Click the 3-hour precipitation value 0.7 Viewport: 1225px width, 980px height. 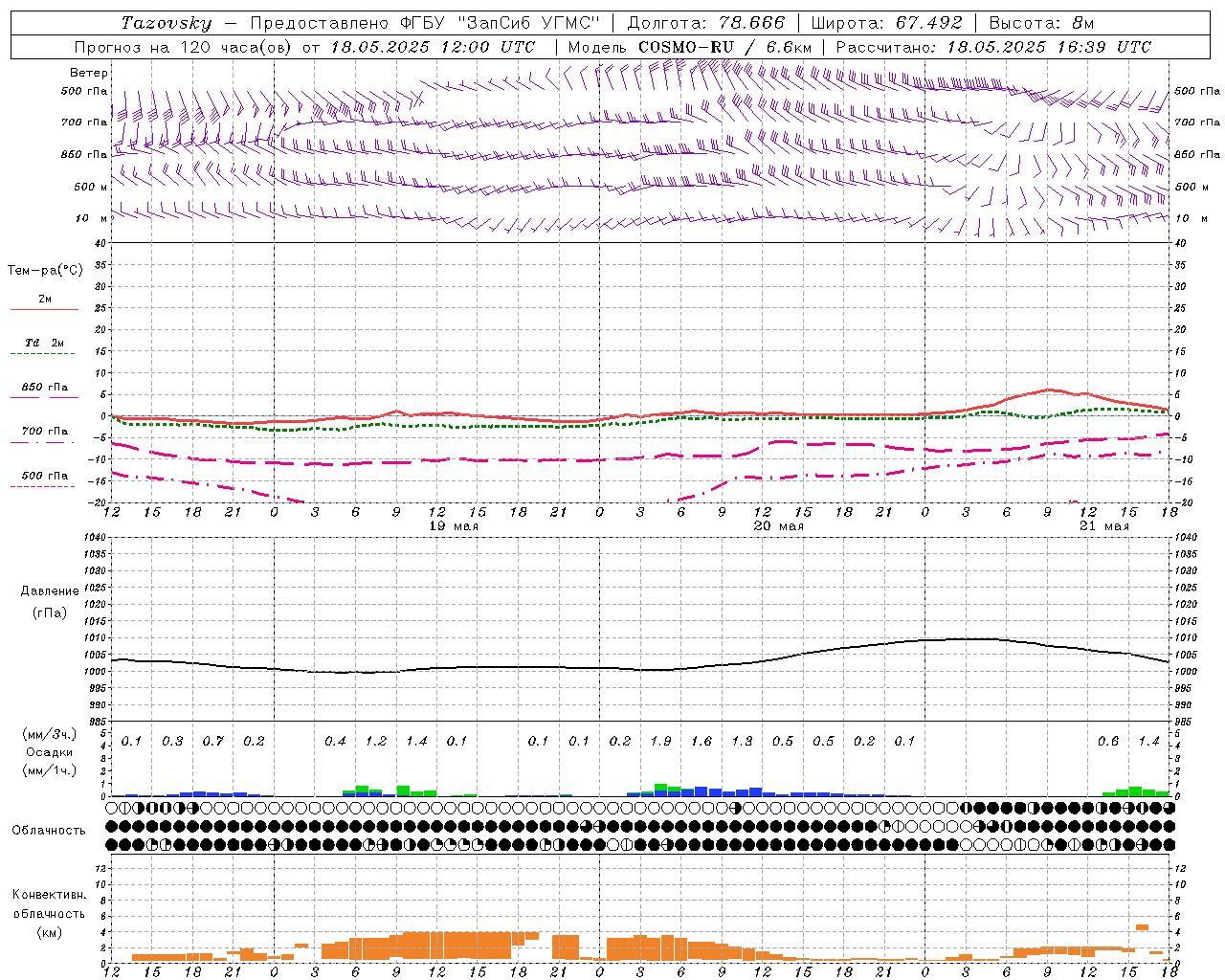tap(212, 742)
